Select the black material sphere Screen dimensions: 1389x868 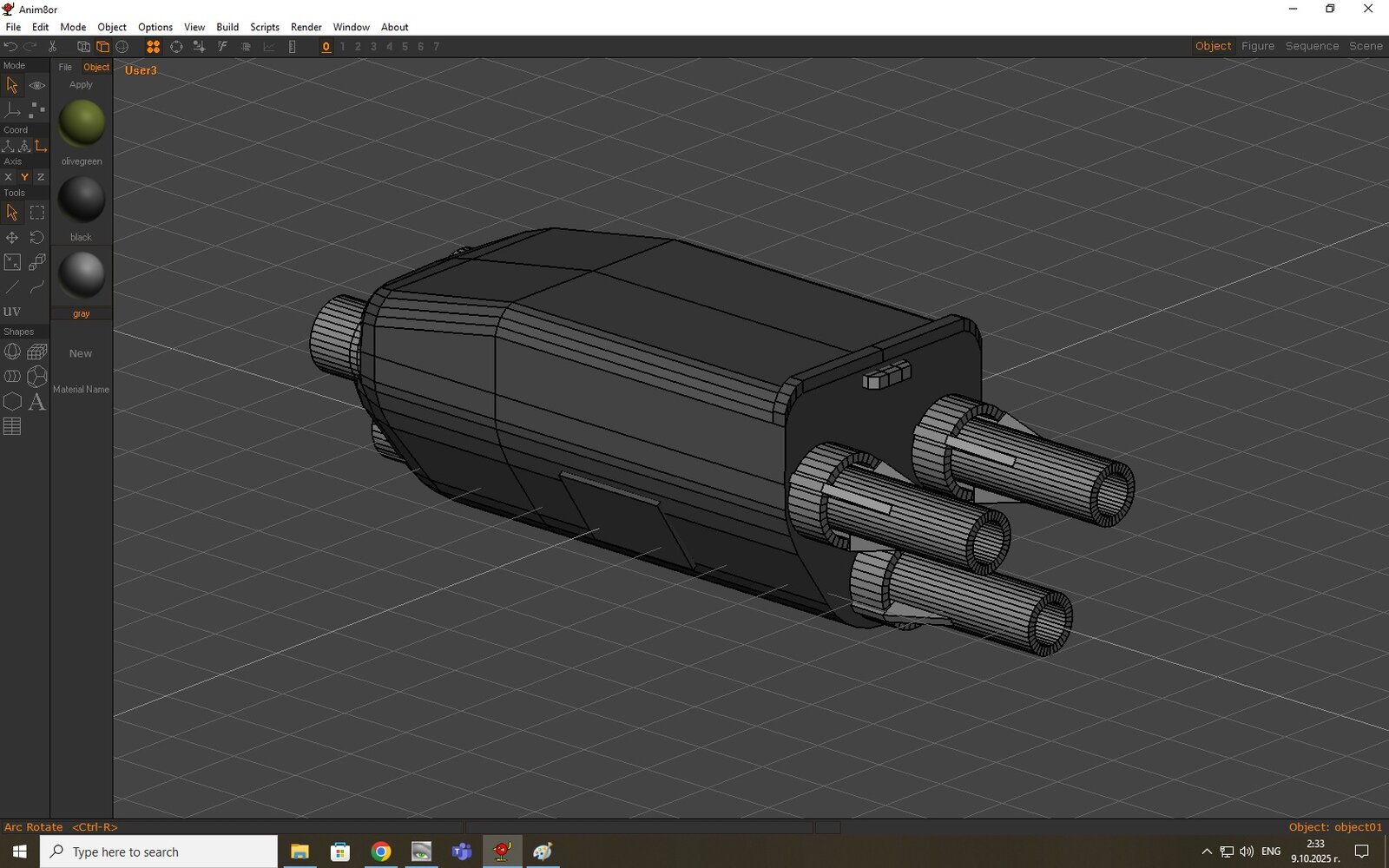pyautogui.click(x=82, y=199)
